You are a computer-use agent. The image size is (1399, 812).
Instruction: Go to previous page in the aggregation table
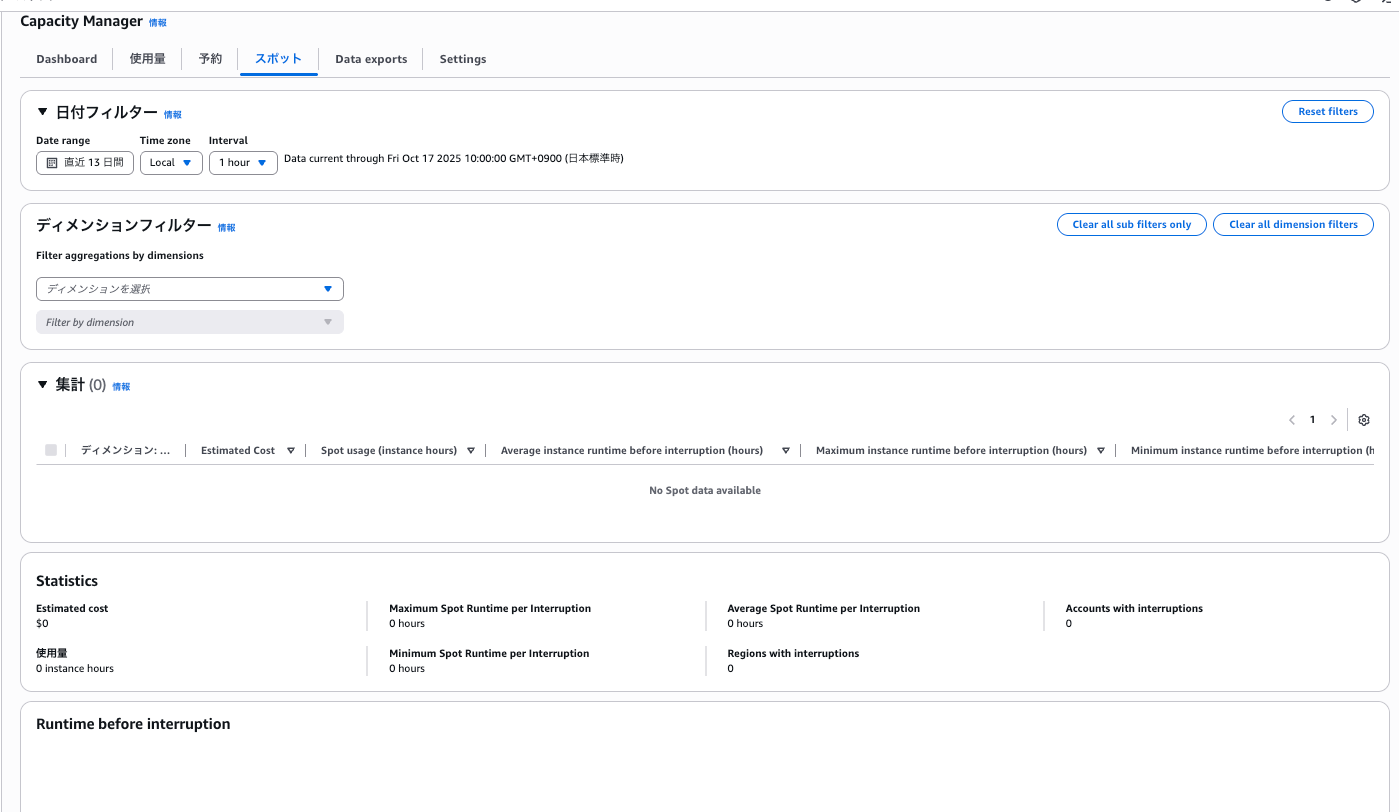tap(1292, 420)
